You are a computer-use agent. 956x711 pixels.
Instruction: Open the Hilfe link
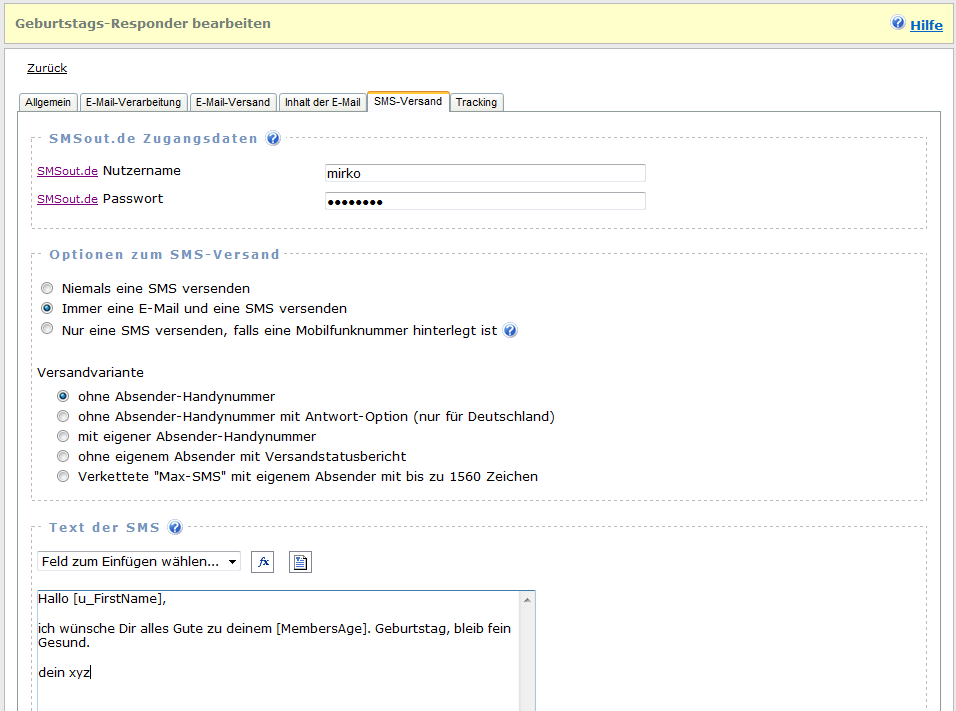coord(926,25)
